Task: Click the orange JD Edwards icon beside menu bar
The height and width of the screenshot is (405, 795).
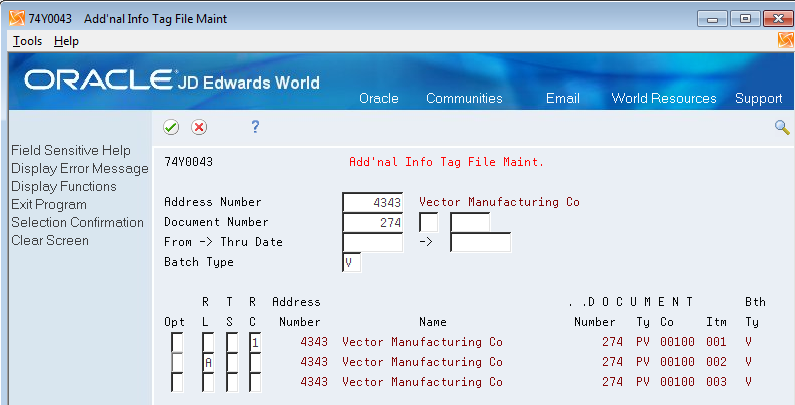Action: [785, 40]
